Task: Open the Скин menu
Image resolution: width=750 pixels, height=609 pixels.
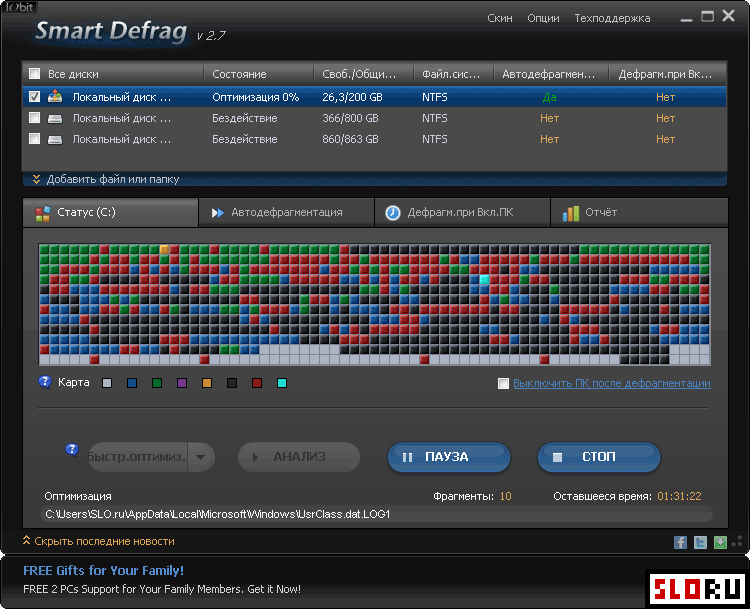Action: [x=500, y=18]
